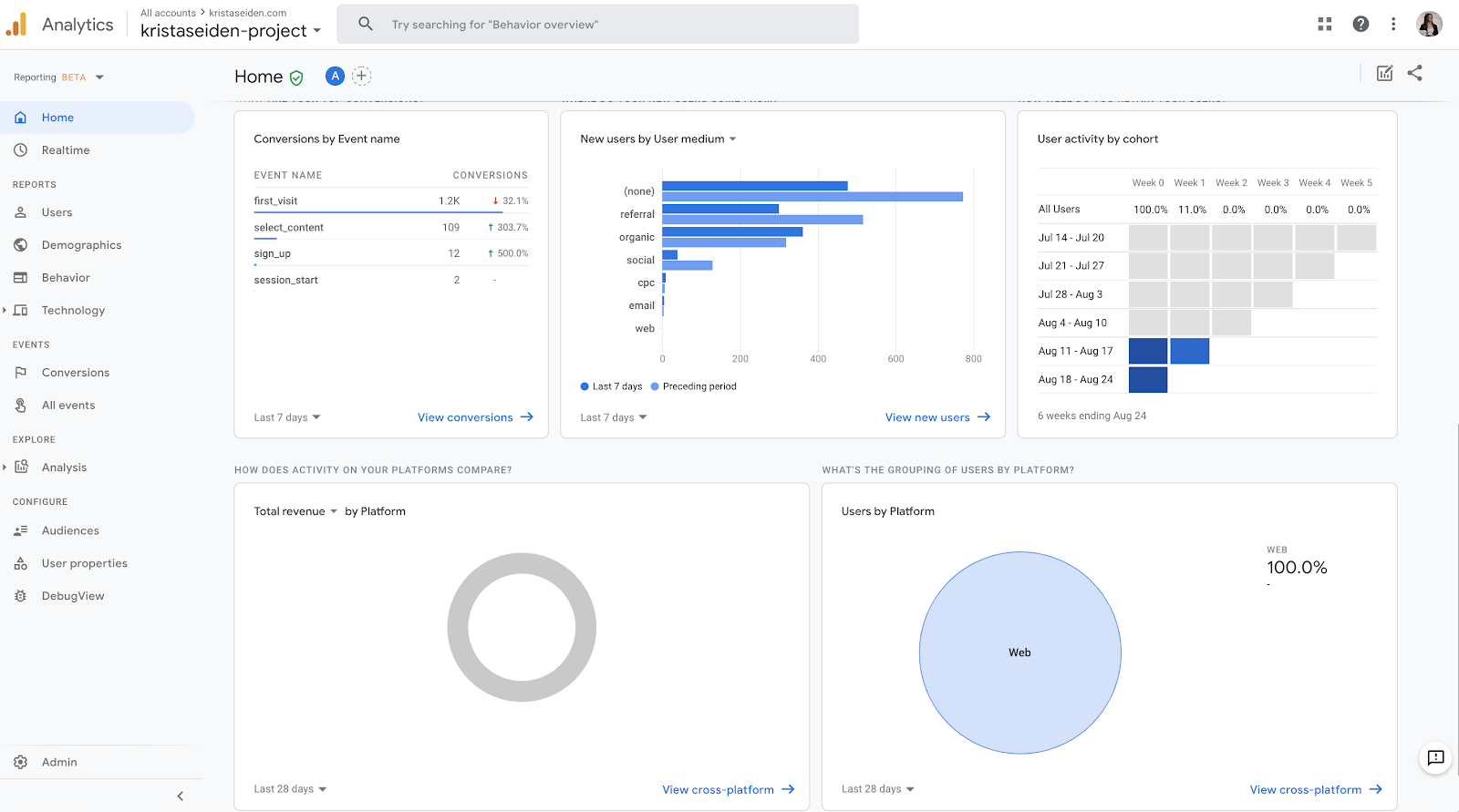
Task: Open the customize report edit icon
Action: click(x=1384, y=73)
